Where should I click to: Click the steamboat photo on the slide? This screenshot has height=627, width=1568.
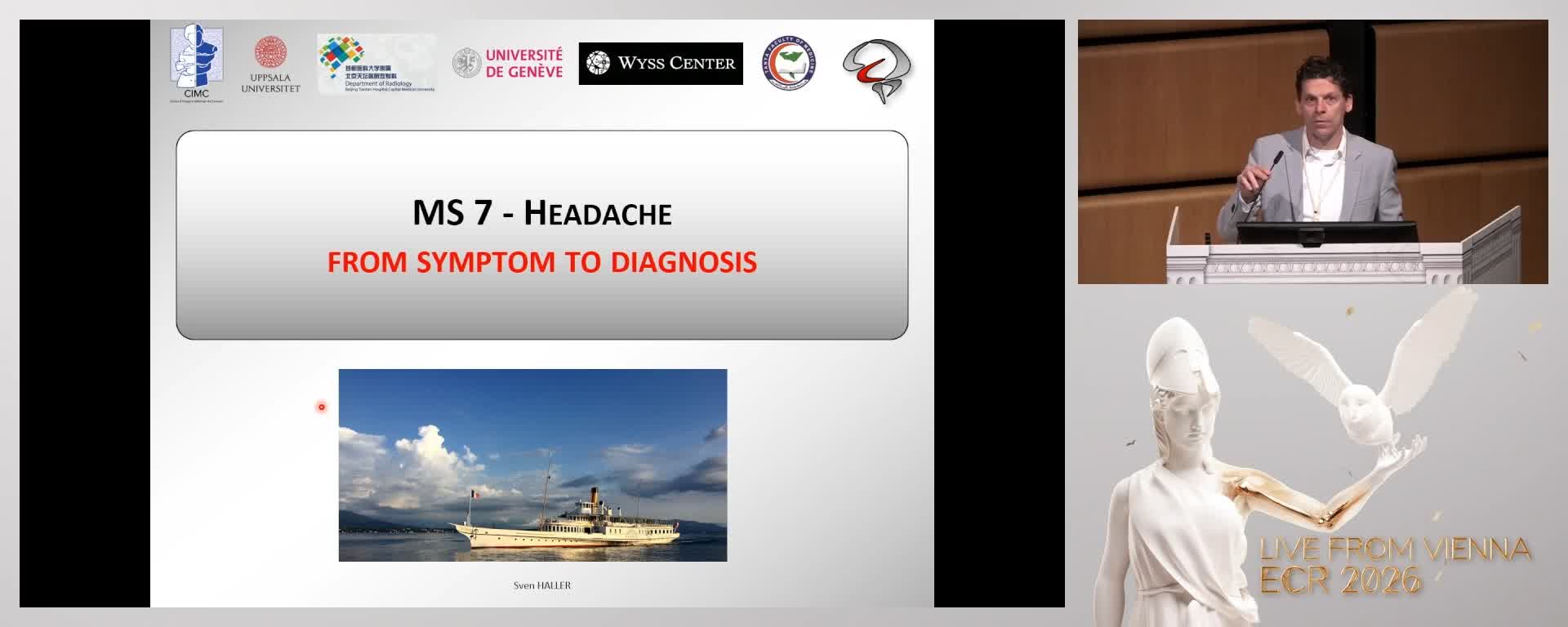(532, 465)
